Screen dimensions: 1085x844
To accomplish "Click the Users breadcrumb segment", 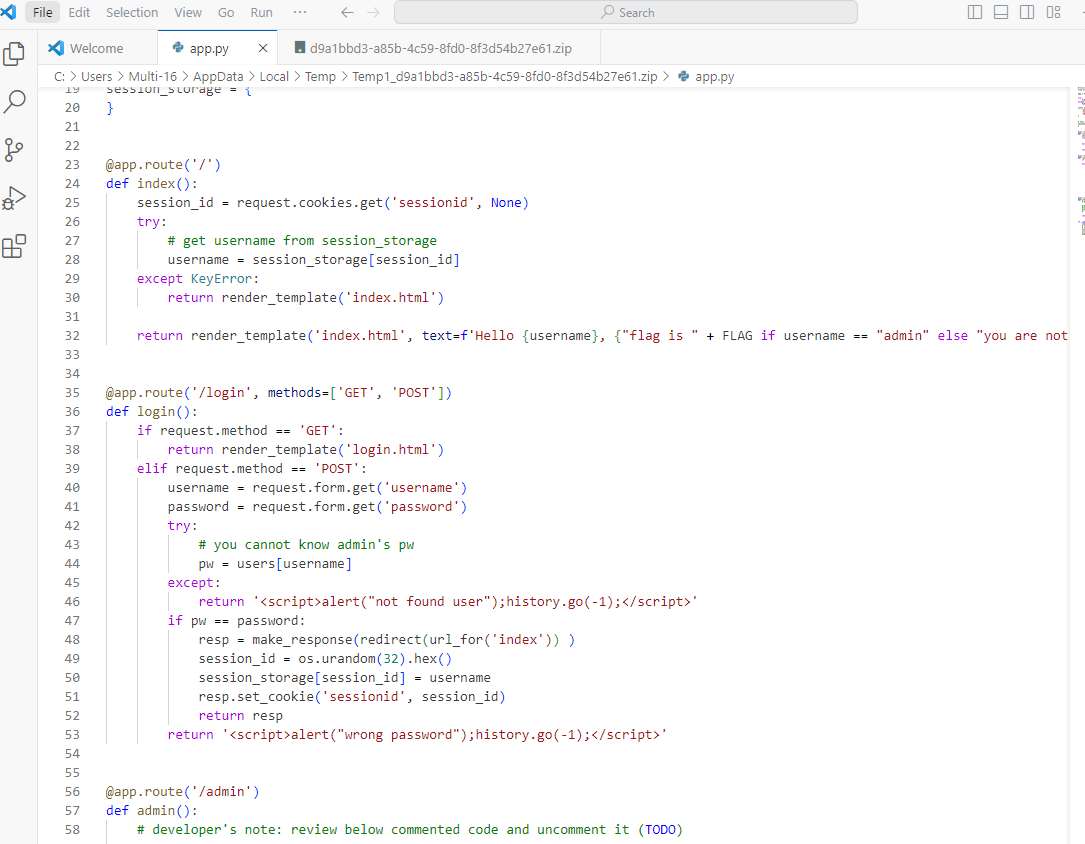I will 96,76.
